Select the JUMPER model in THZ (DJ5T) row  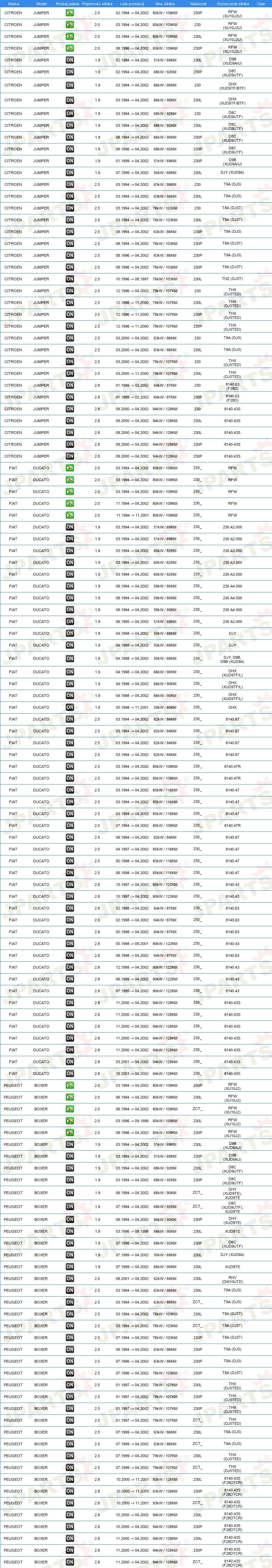point(41,279)
